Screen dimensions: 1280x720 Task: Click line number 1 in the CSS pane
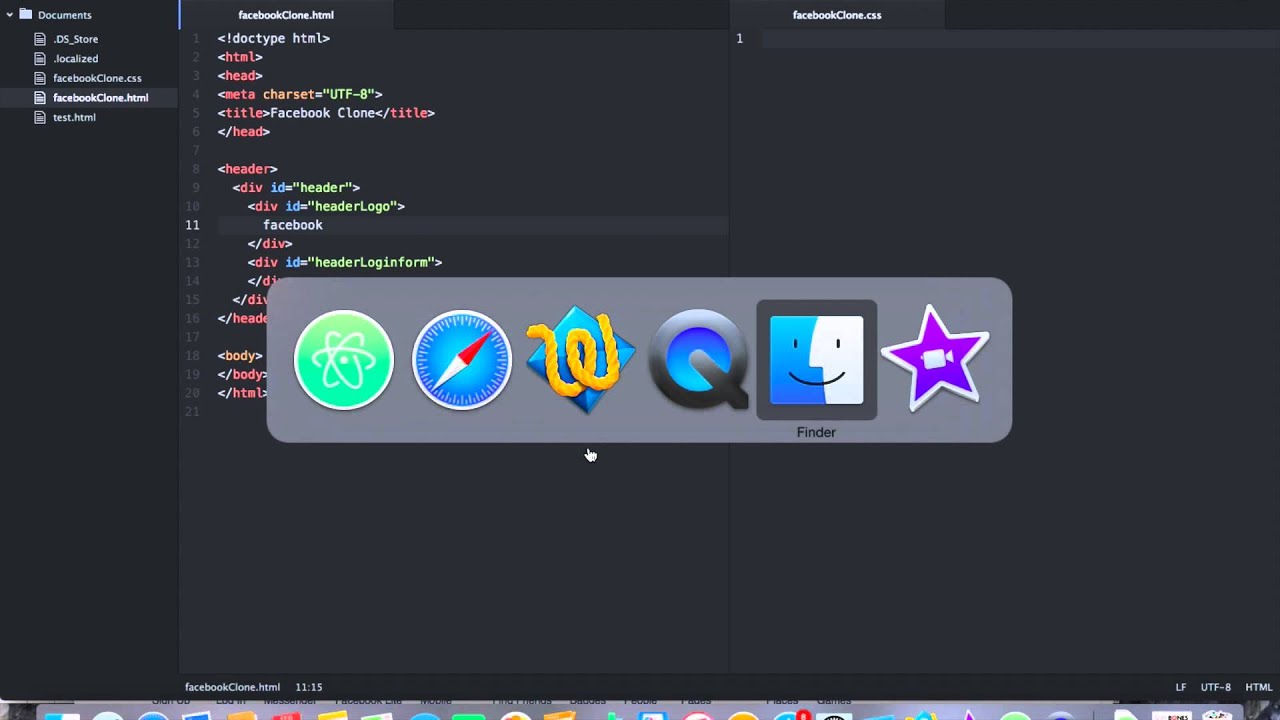pyautogui.click(x=740, y=38)
